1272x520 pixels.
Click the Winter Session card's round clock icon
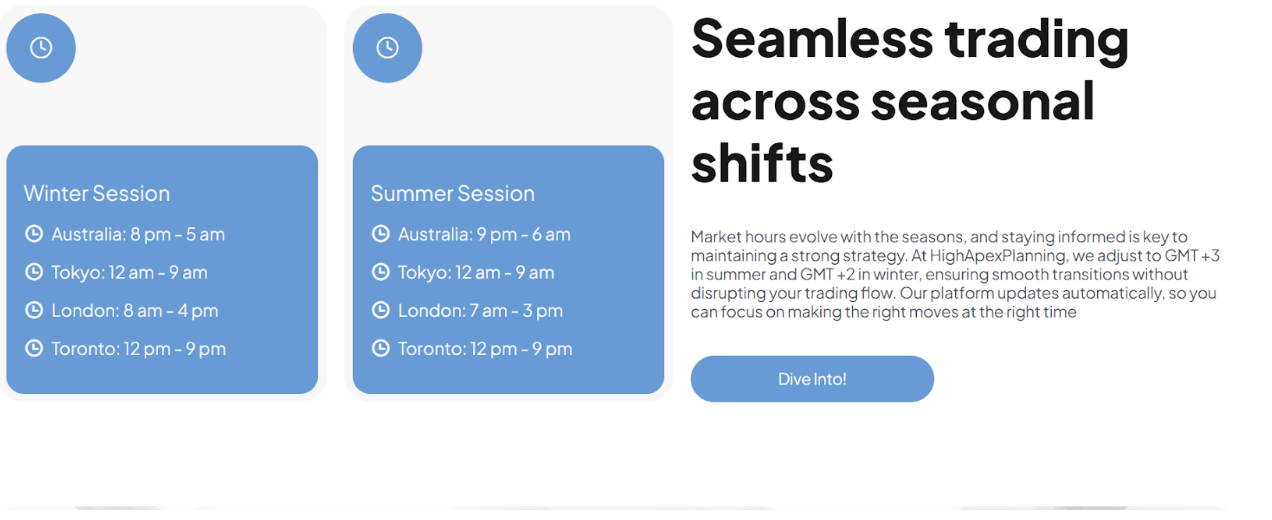[41, 48]
